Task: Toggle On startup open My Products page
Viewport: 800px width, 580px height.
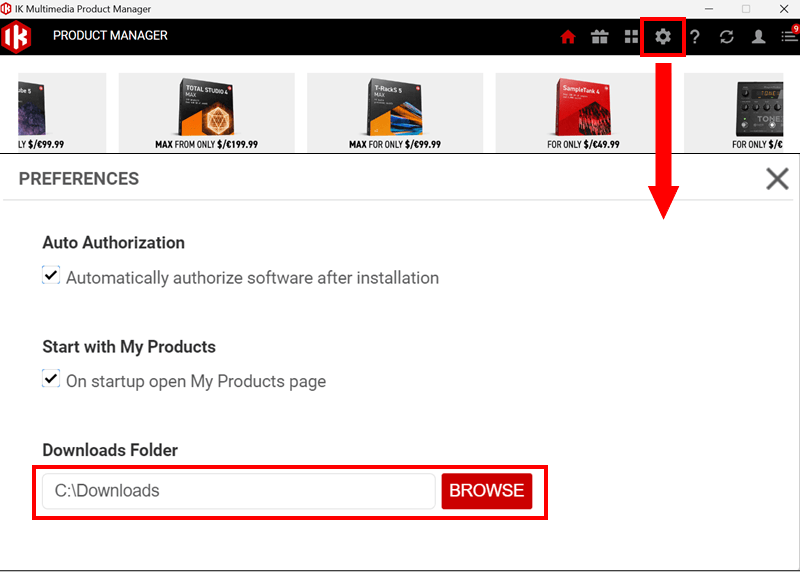Action: pos(51,379)
